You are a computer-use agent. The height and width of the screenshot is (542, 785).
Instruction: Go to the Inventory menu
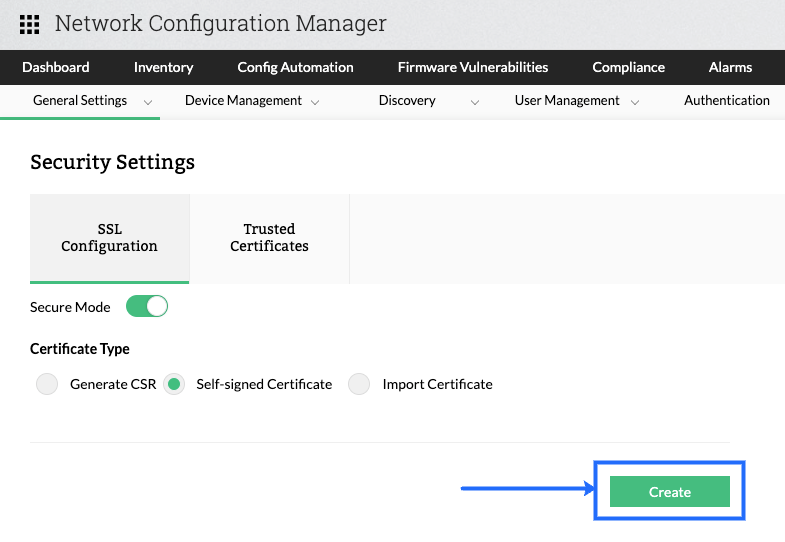pos(163,68)
